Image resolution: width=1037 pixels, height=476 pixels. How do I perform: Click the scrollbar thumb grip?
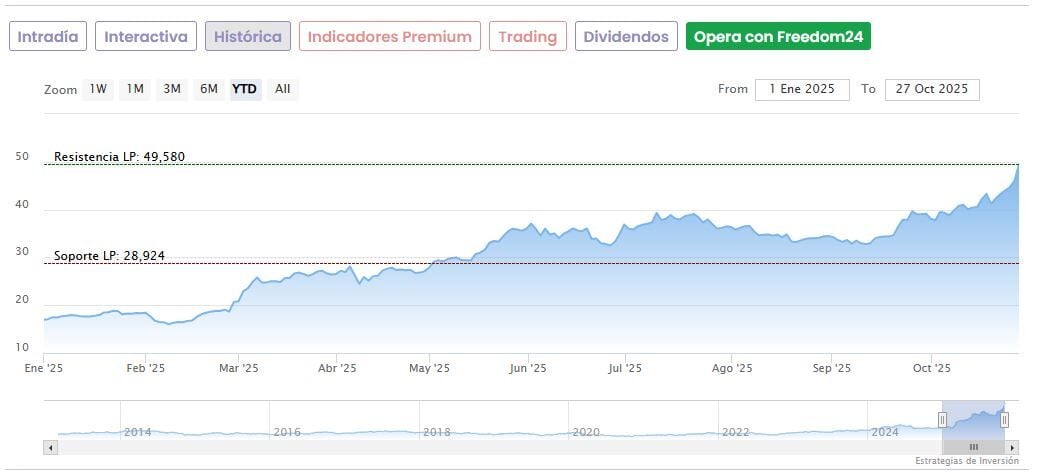pos(973,447)
